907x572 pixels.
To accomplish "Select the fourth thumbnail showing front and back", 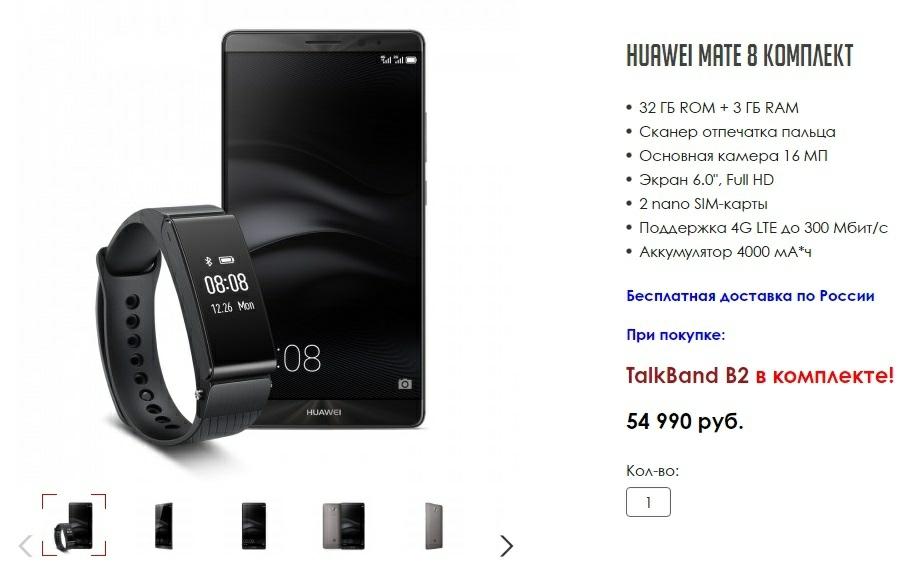I will pyautogui.click(x=344, y=525).
